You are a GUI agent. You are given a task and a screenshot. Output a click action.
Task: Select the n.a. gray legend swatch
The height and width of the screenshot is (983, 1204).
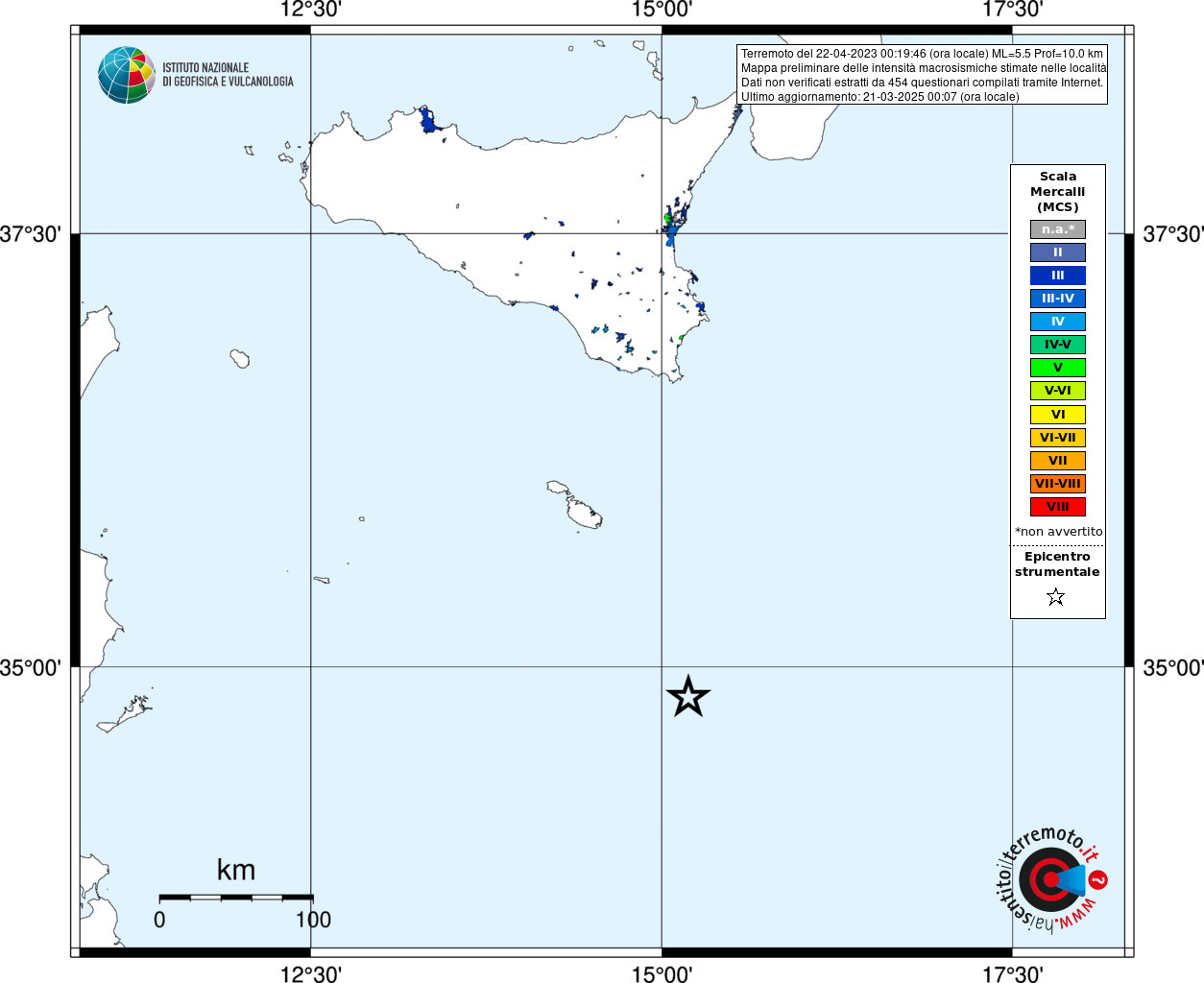[x=1057, y=229]
